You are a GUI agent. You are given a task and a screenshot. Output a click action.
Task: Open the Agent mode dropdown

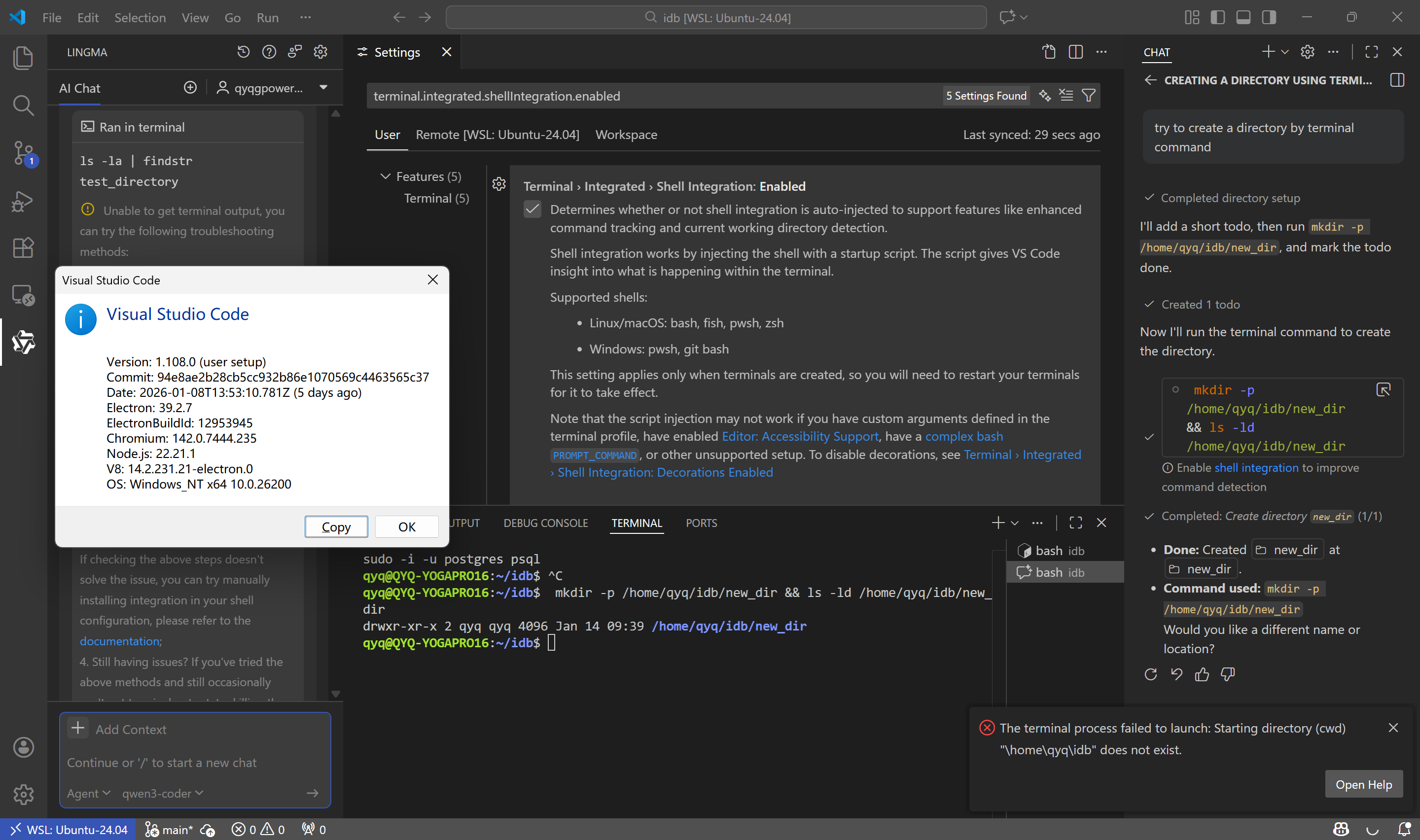88,794
